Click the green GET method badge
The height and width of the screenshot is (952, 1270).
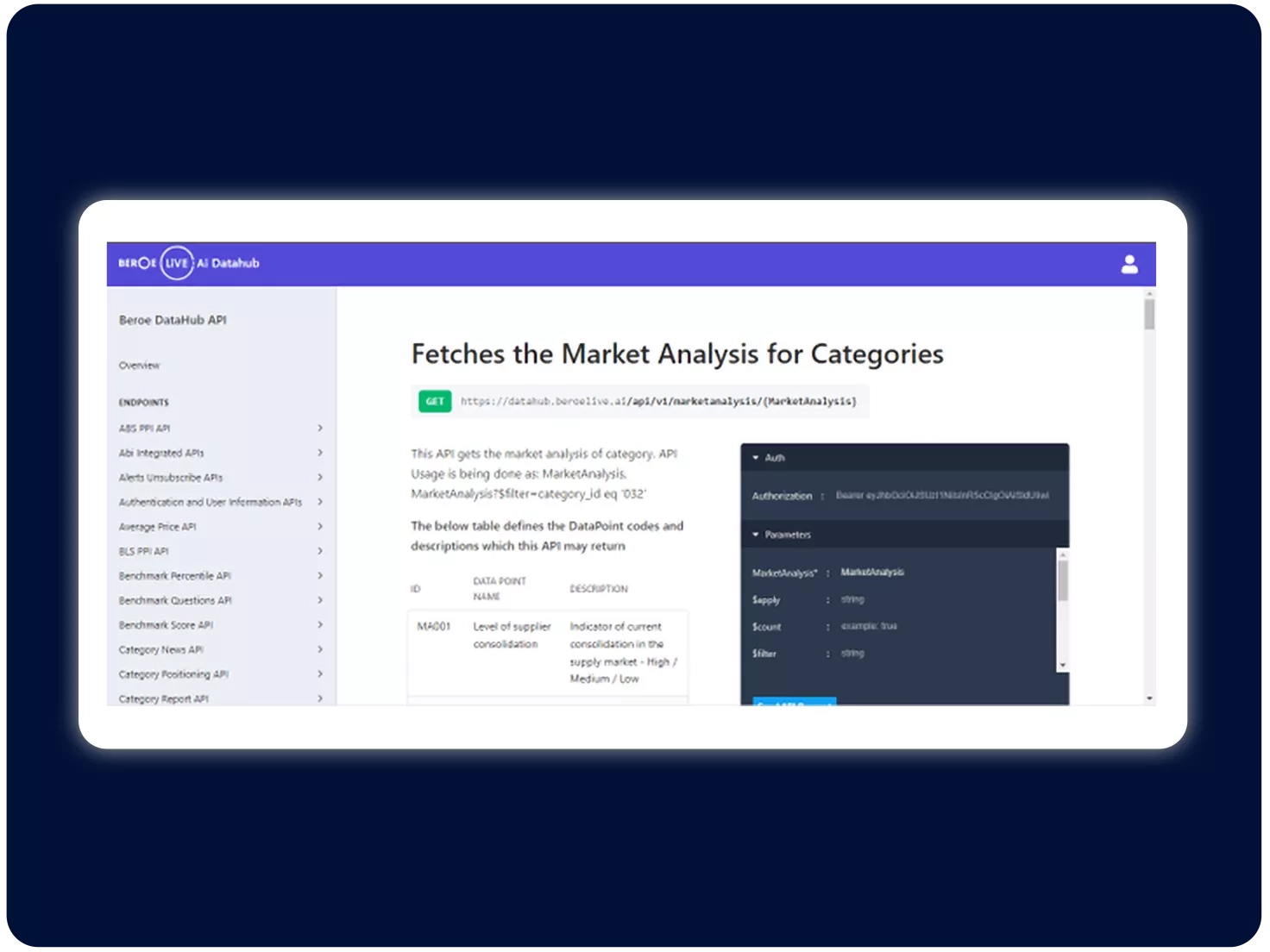point(435,401)
